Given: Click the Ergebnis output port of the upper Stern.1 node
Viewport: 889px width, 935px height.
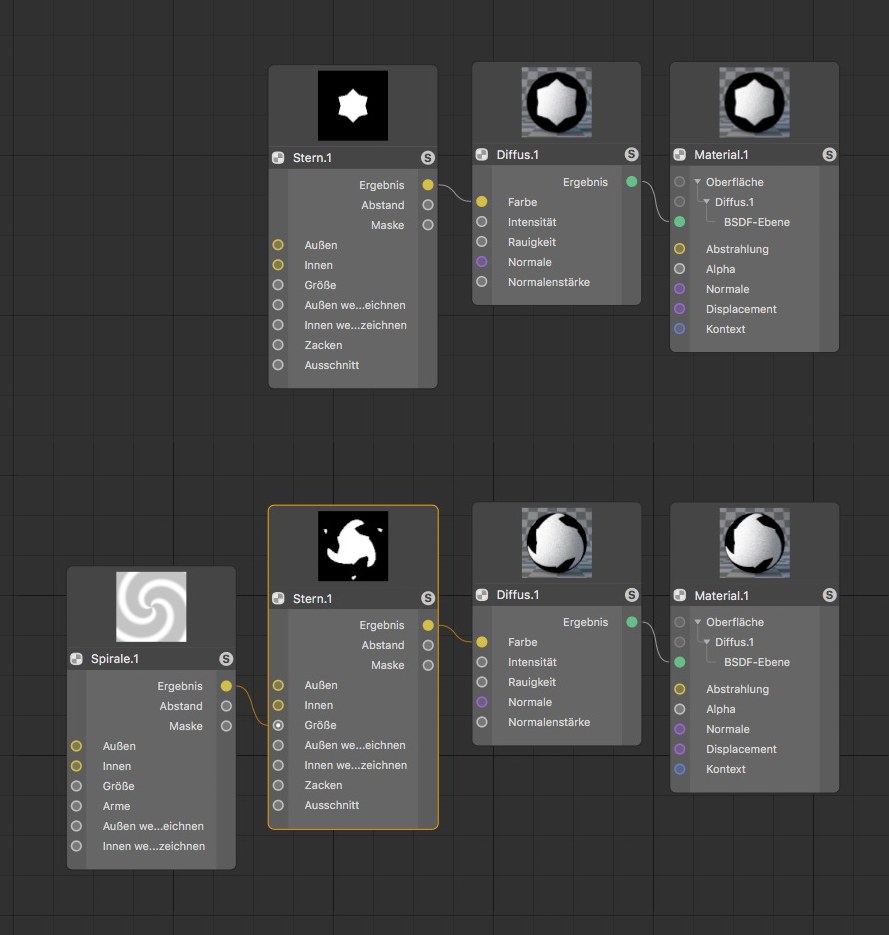Looking at the screenshot, I should point(428,185).
